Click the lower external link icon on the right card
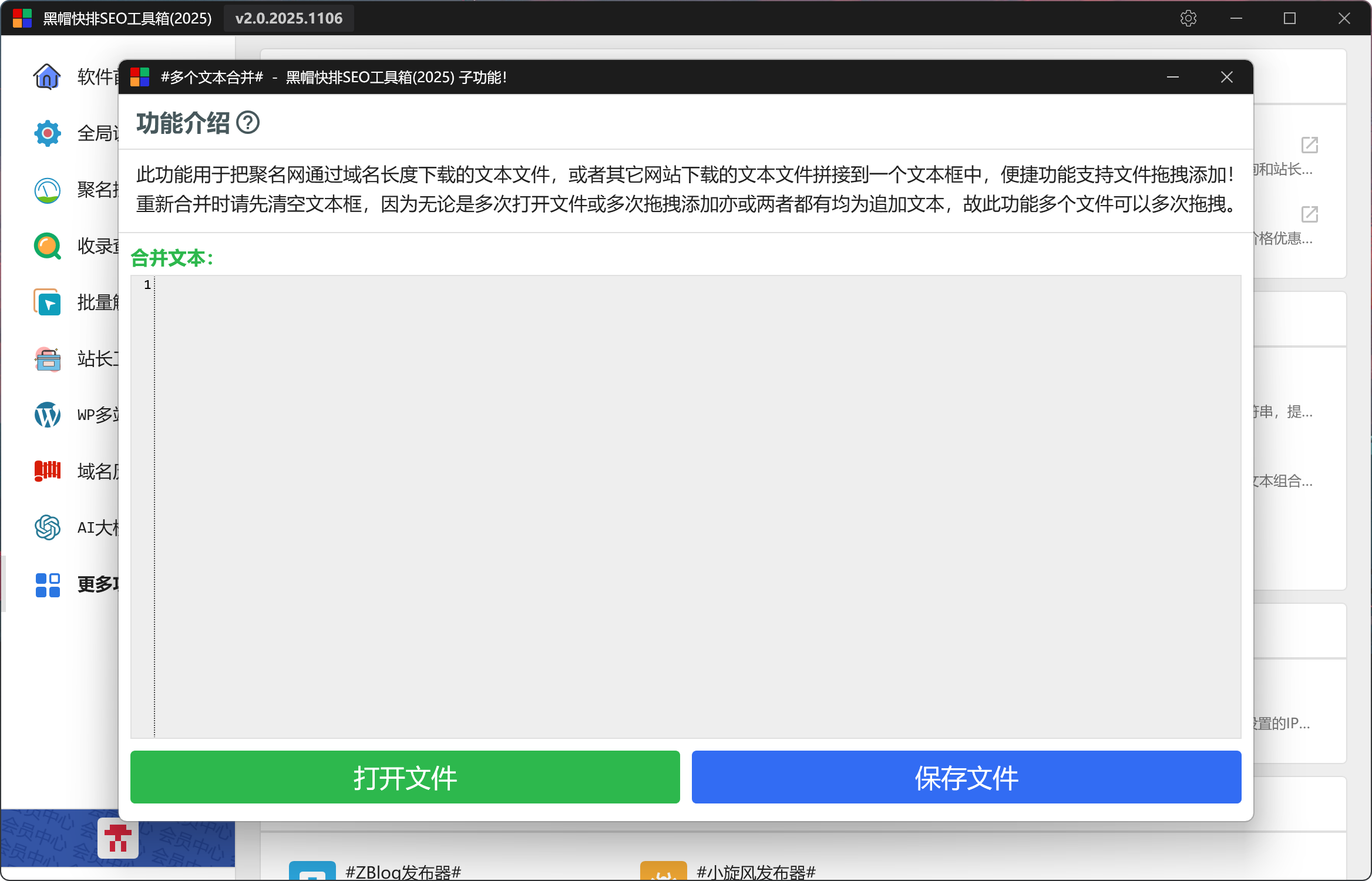The image size is (1372, 881). point(1309,214)
